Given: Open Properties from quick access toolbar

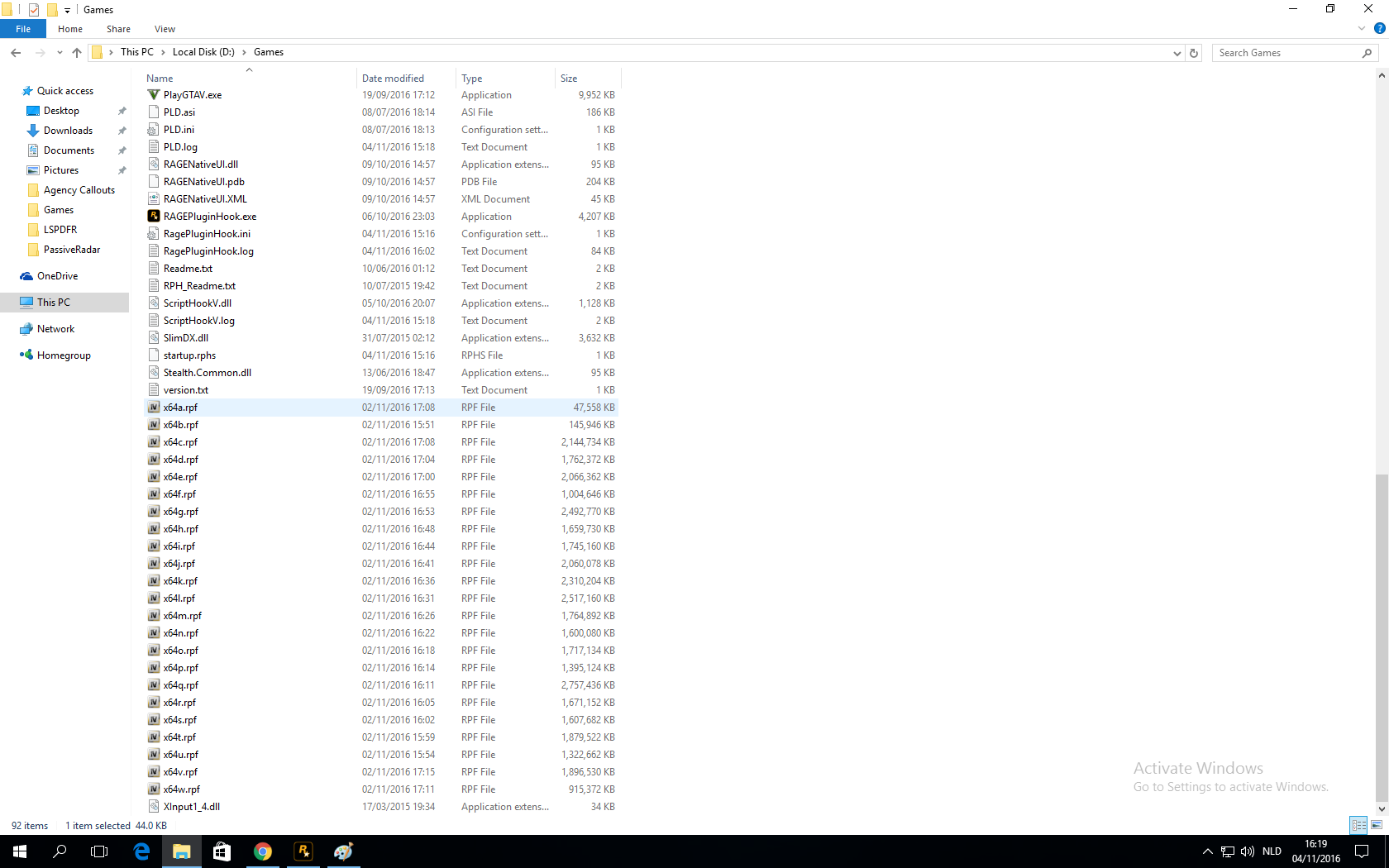Looking at the screenshot, I should (x=34, y=10).
